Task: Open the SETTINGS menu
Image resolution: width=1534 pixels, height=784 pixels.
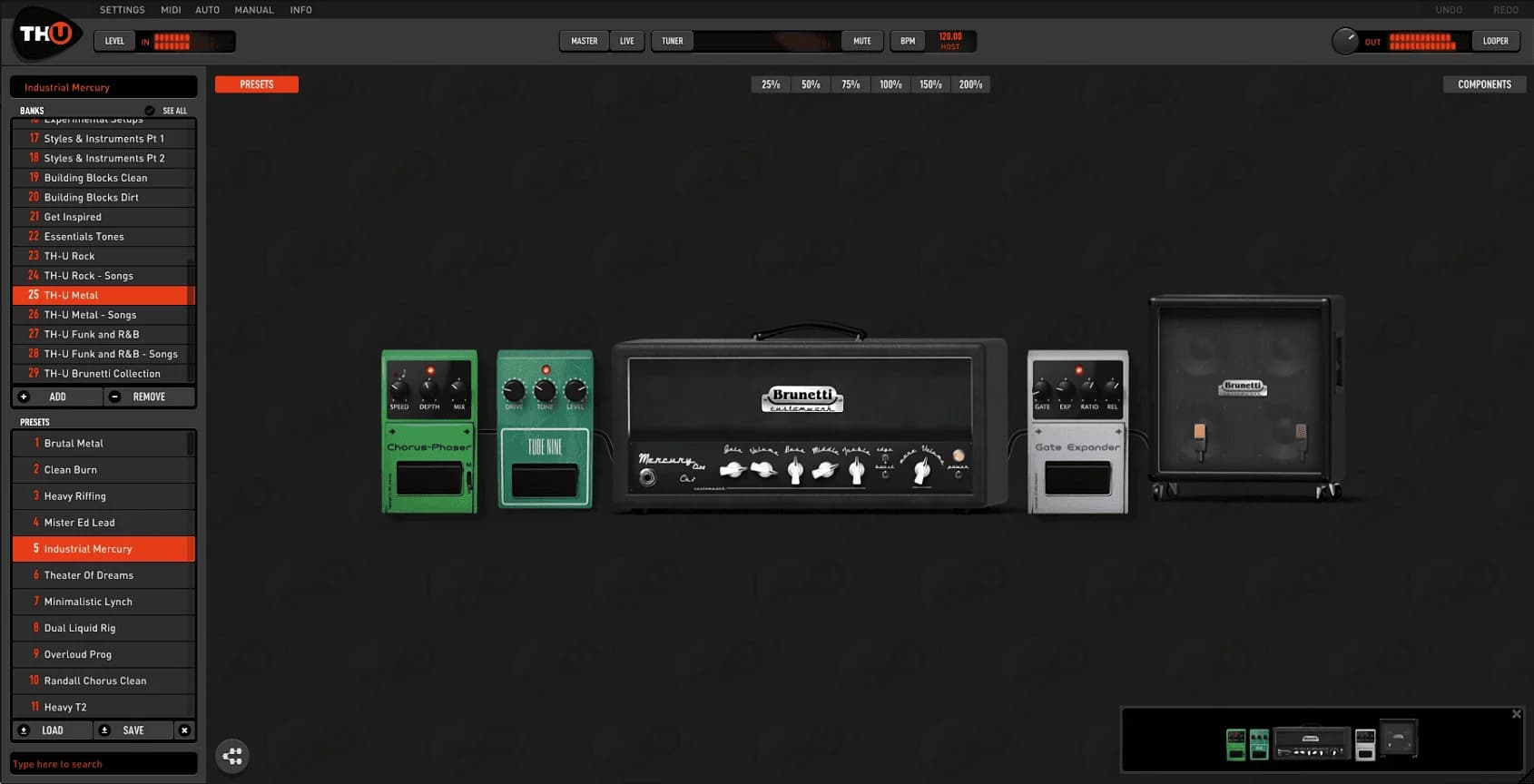Action: click(x=122, y=10)
